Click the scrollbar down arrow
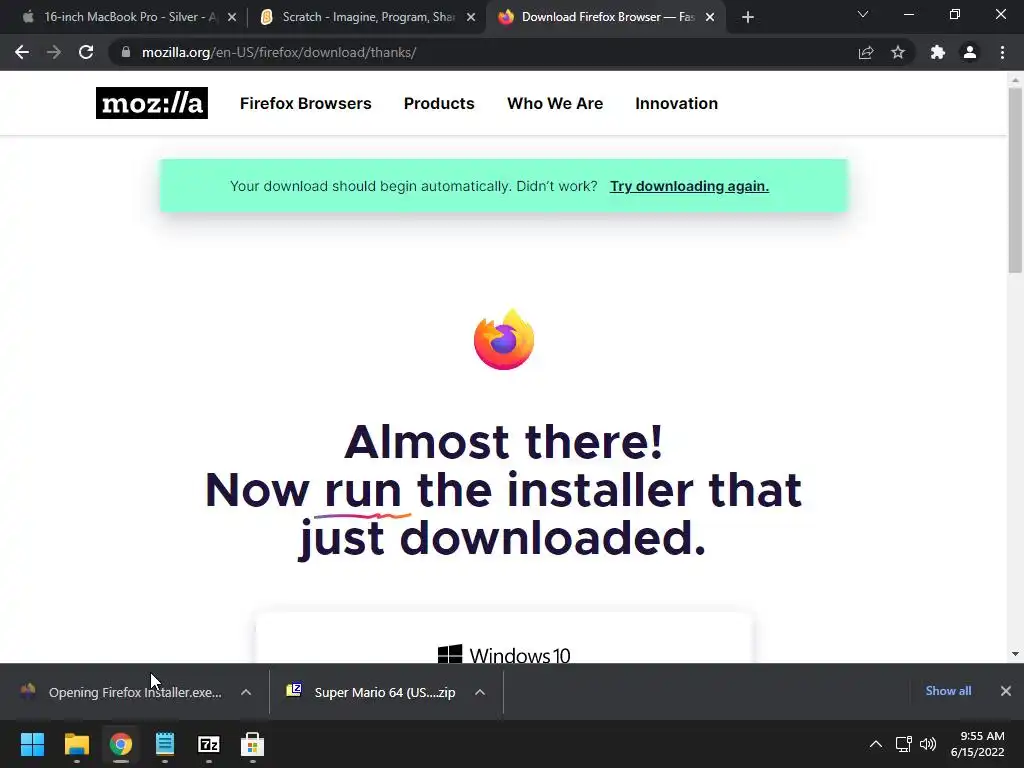This screenshot has height=768, width=1024. (1015, 654)
